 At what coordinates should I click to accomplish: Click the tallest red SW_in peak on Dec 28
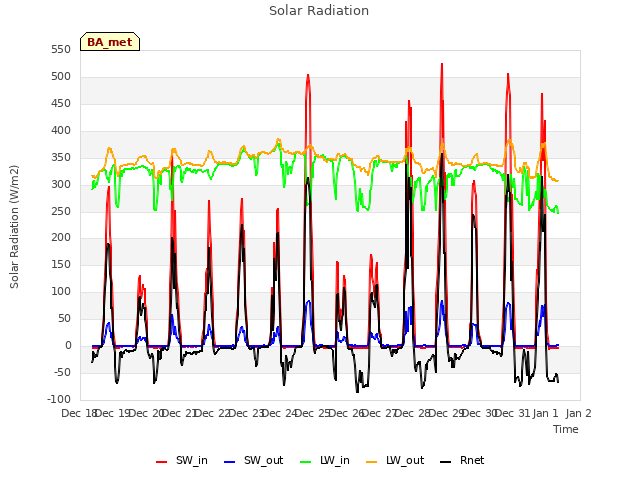point(442,64)
